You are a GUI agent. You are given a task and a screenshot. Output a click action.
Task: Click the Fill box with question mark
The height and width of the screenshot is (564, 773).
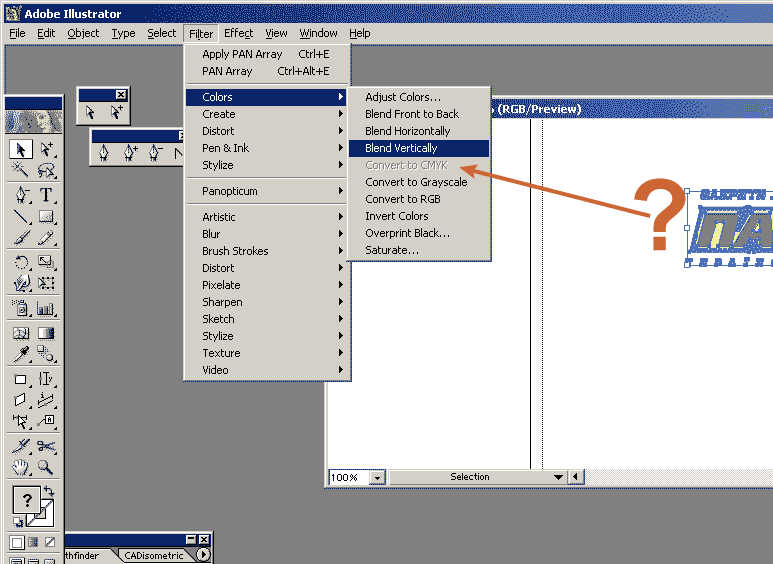pos(27,500)
